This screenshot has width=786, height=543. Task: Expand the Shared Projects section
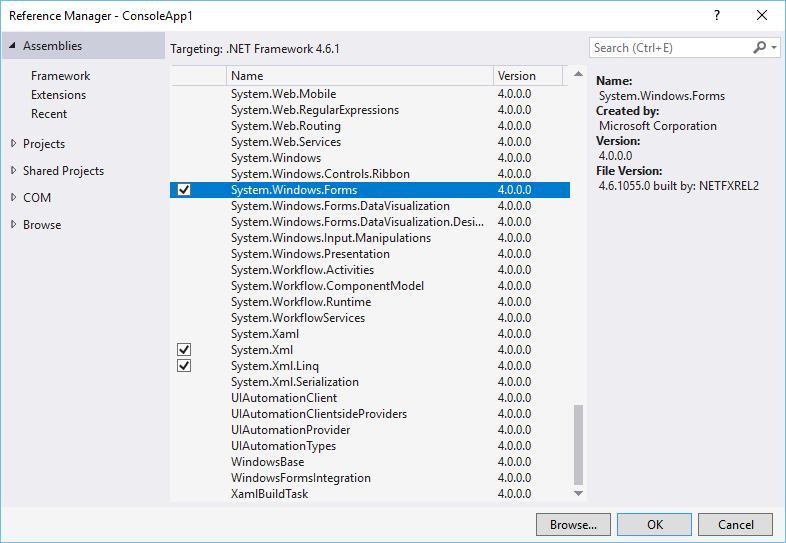coord(13,171)
